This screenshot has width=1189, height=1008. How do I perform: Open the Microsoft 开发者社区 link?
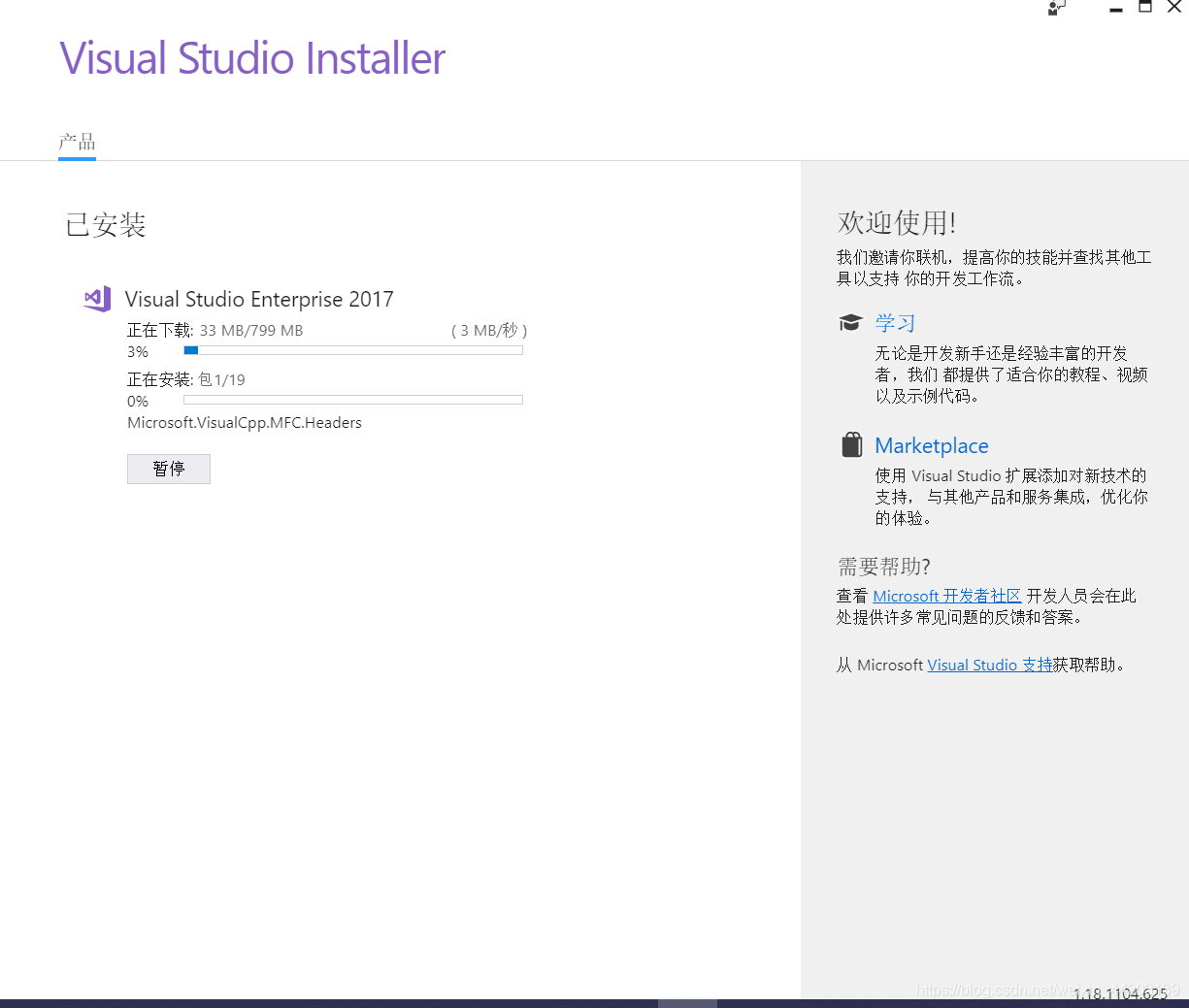[x=947, y=596]
